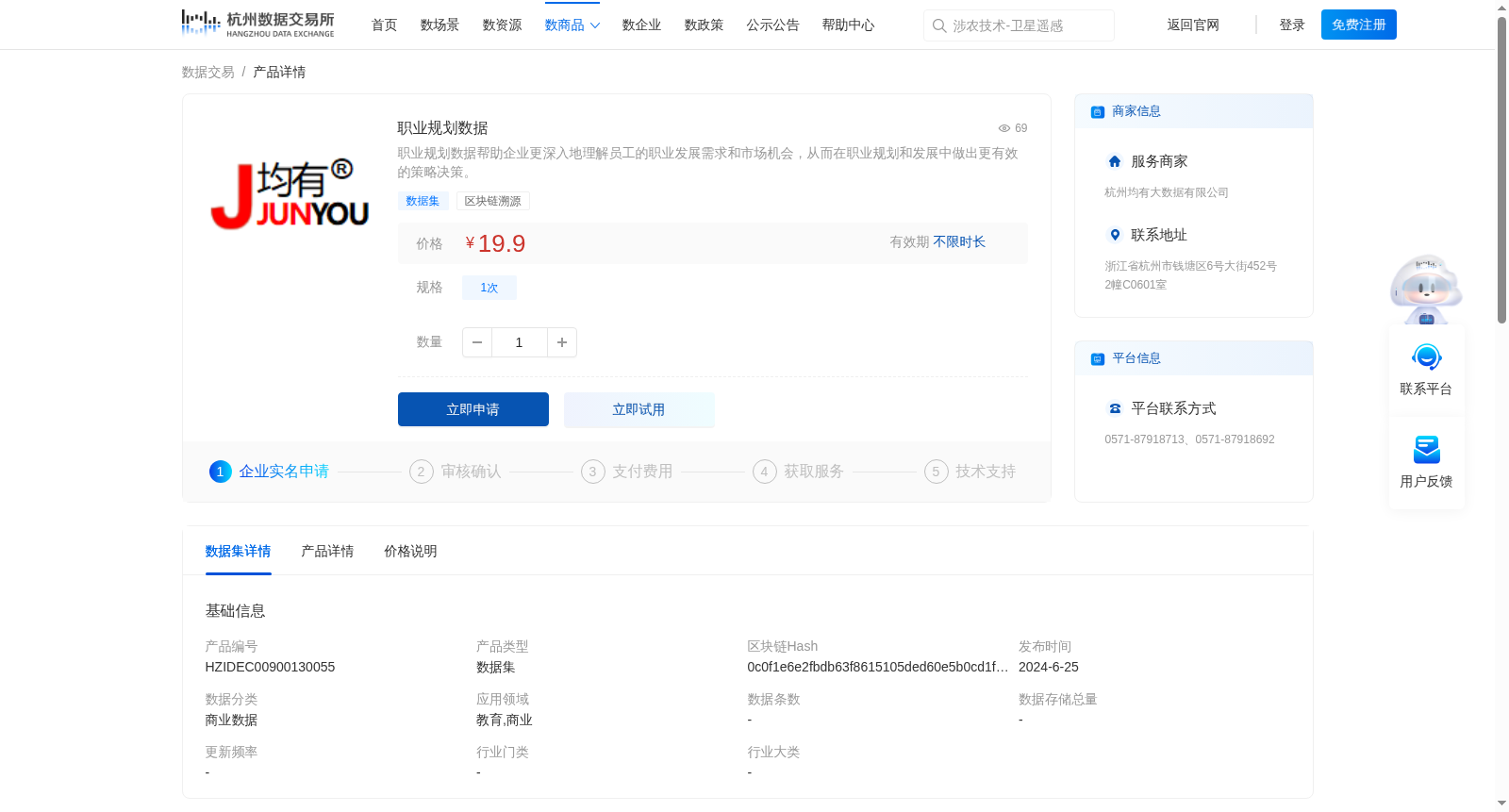
Task: Click the 不限时长 validity text
Action: point(960,242)
